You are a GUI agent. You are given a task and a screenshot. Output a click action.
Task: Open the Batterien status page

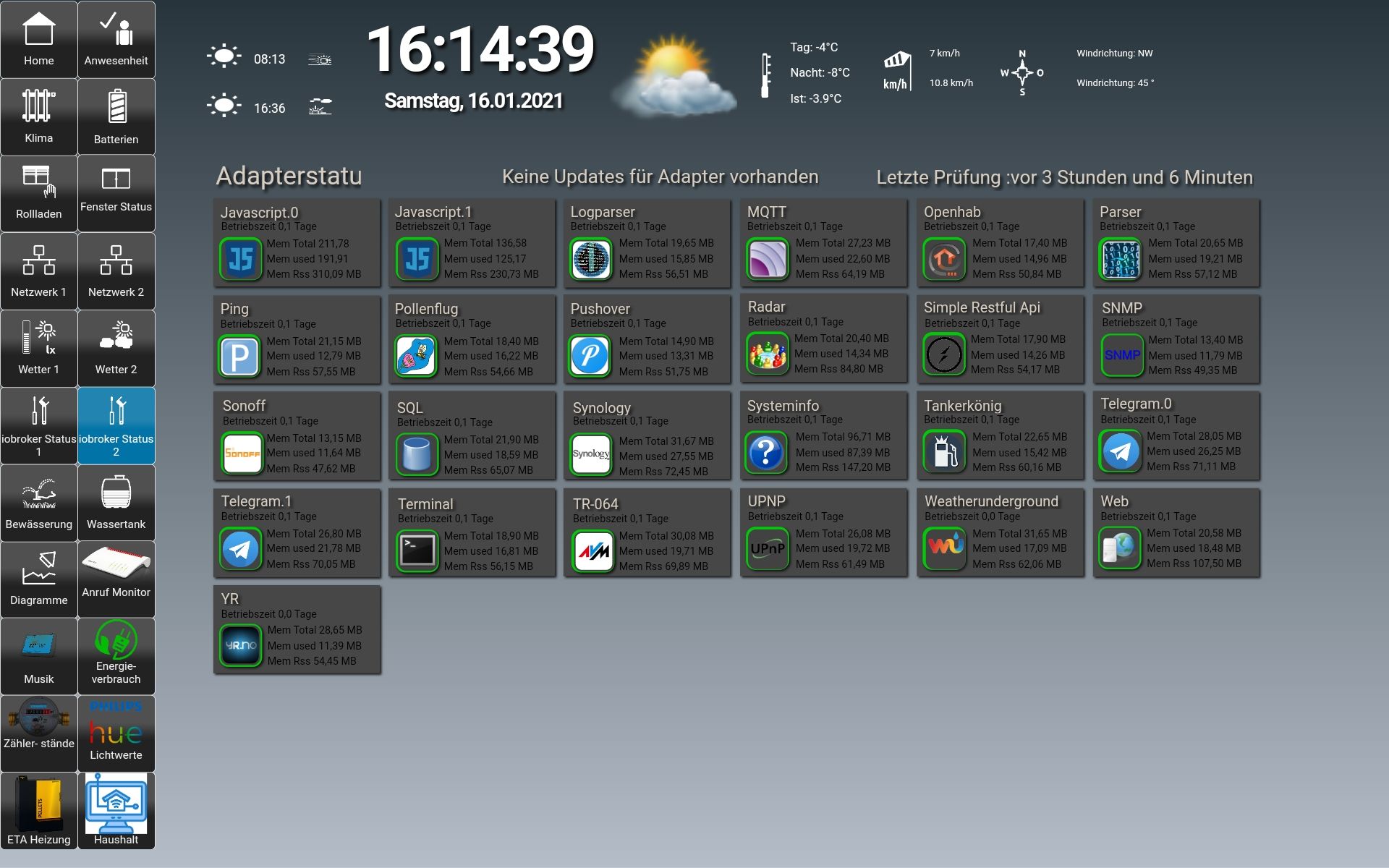pos(116,116)
